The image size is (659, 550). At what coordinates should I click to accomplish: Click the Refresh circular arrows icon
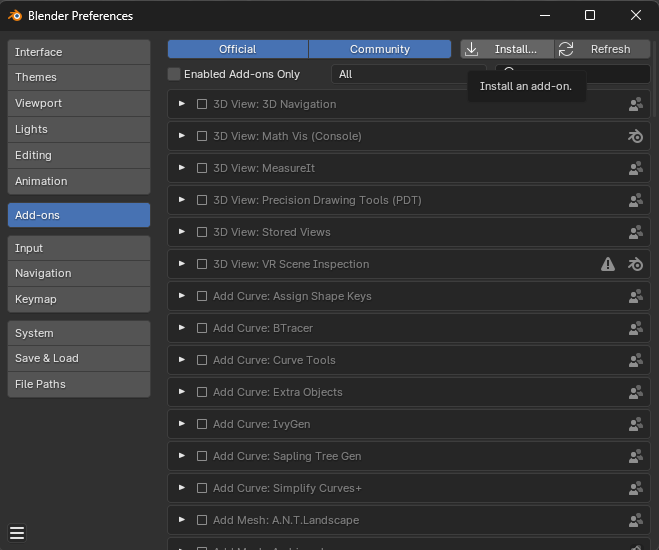[x=566, y=49]
